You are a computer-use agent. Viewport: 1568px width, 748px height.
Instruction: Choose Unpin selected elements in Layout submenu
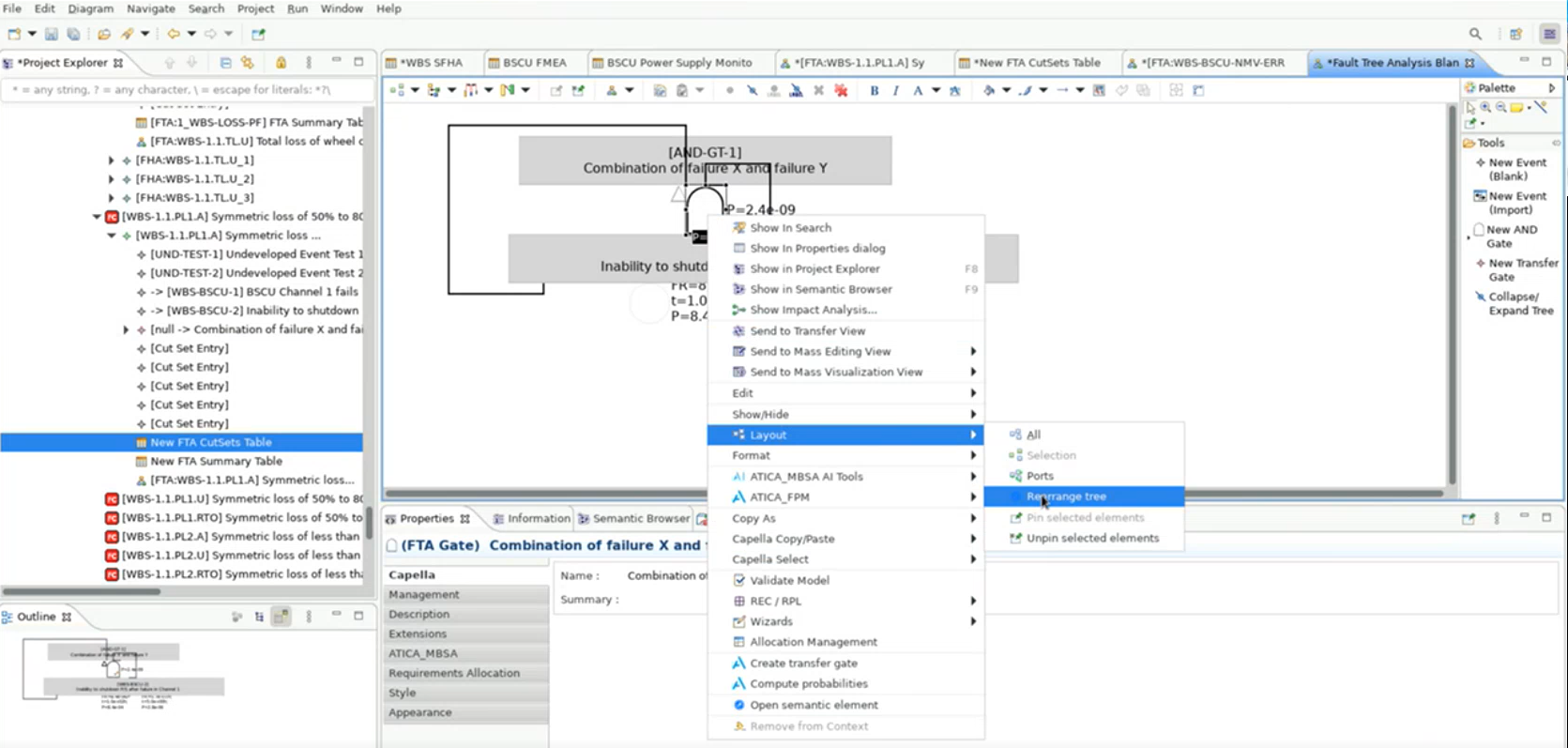click(x=1084, y=538)
